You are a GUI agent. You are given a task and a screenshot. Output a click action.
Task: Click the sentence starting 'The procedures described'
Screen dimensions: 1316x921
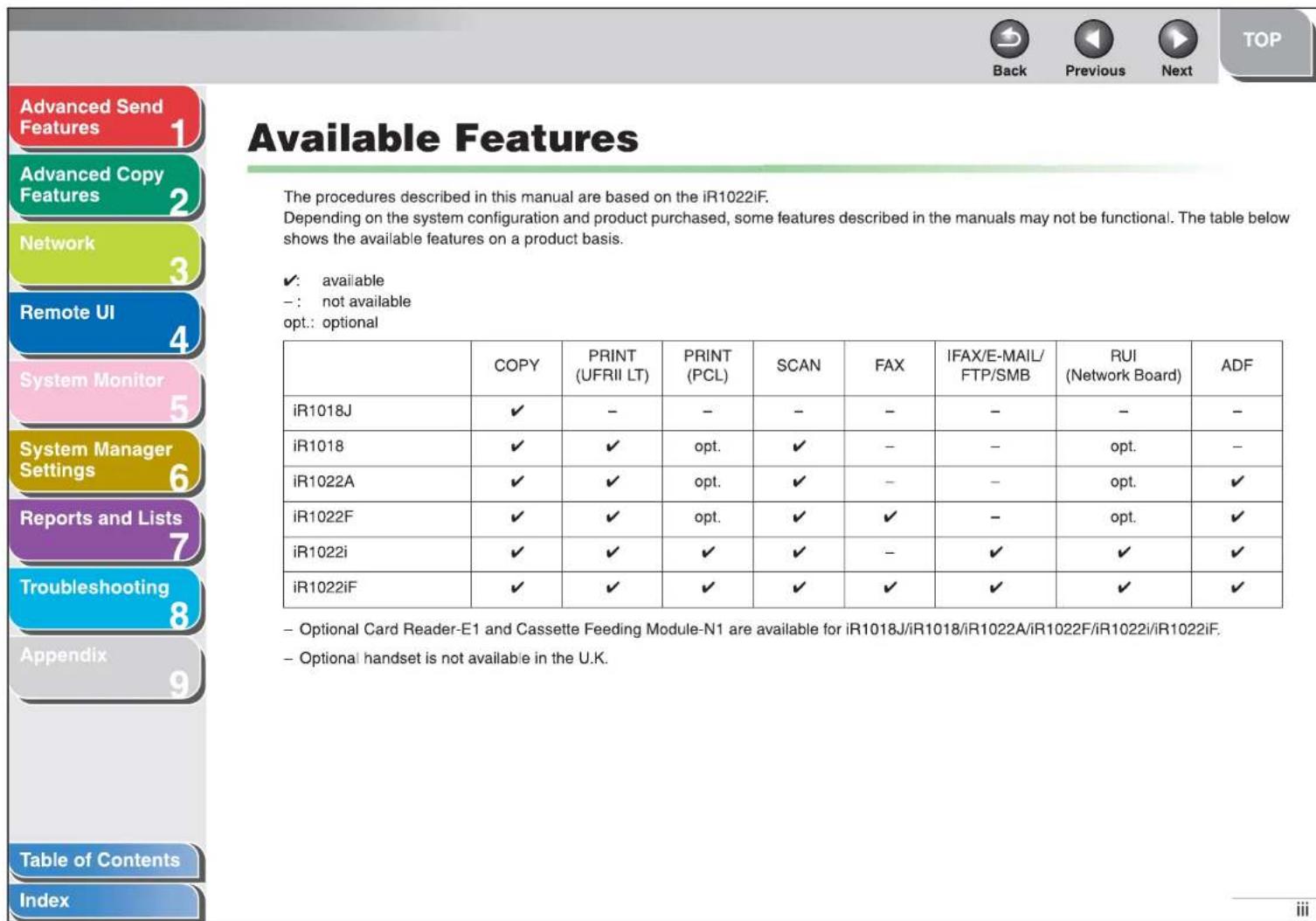[526, 197]
